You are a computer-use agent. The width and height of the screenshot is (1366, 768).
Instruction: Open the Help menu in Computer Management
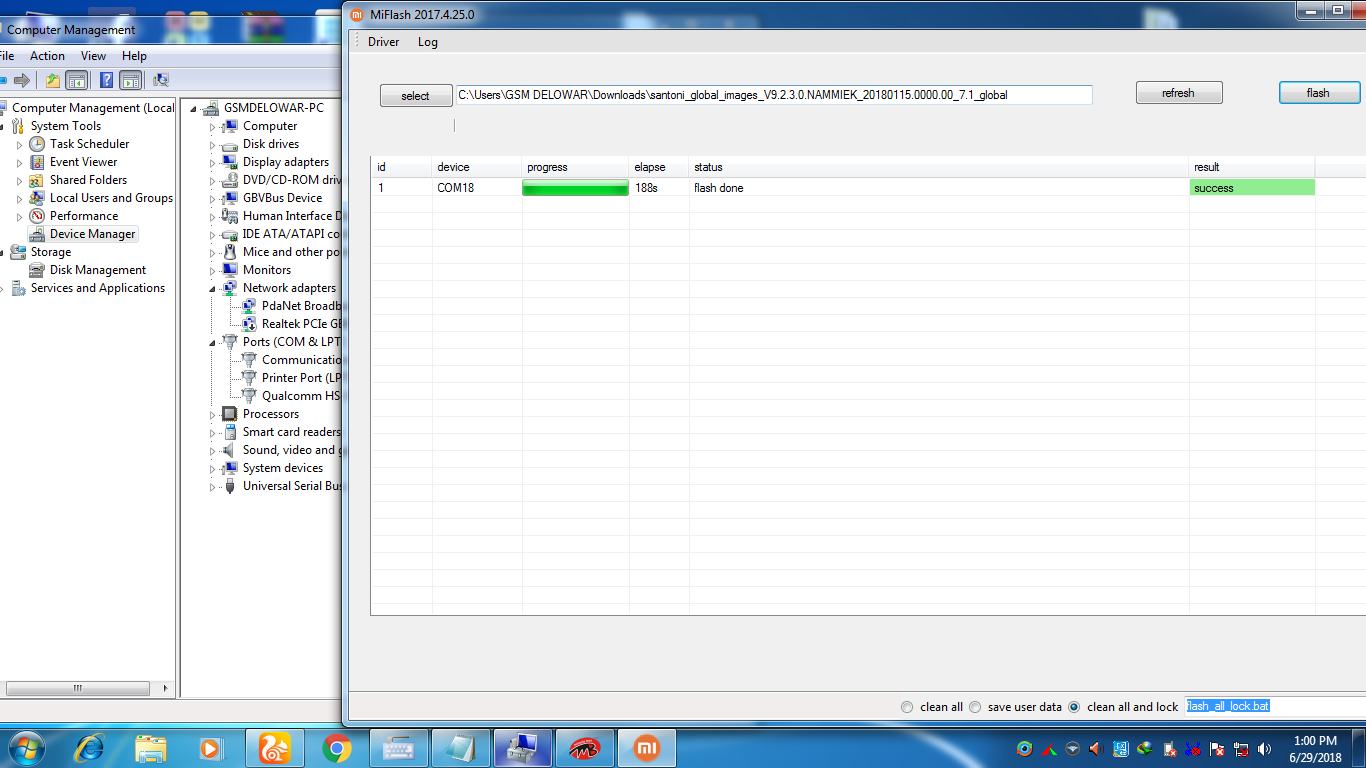[134, 56]
